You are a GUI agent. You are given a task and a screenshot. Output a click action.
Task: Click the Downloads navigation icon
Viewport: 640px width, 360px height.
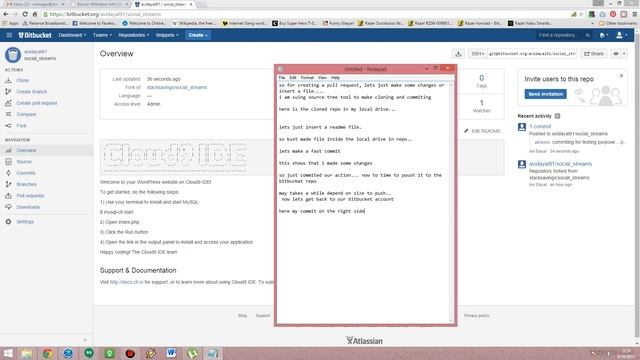(8, 207)
